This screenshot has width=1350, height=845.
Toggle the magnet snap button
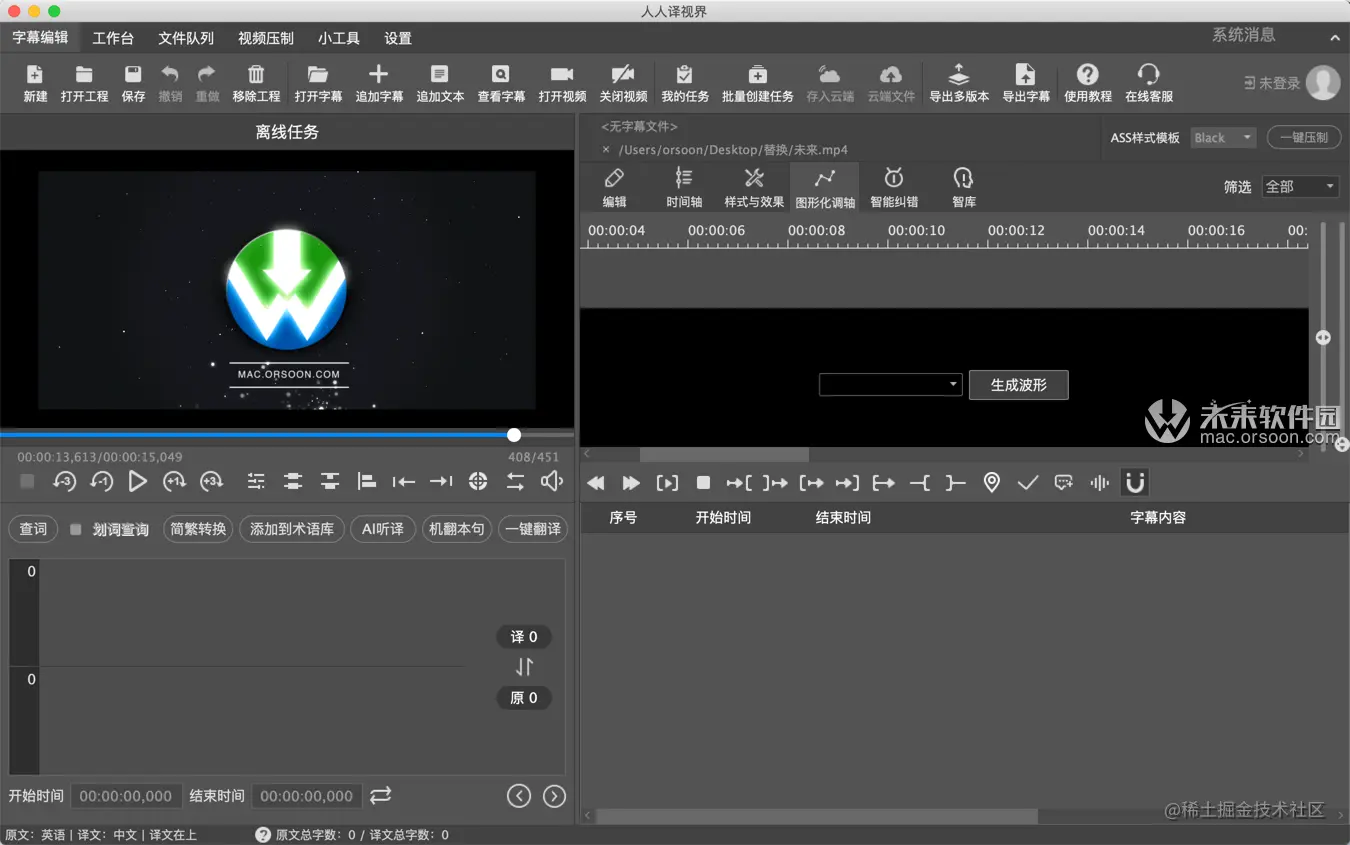pyautogui.click(x=1135, y=483)
